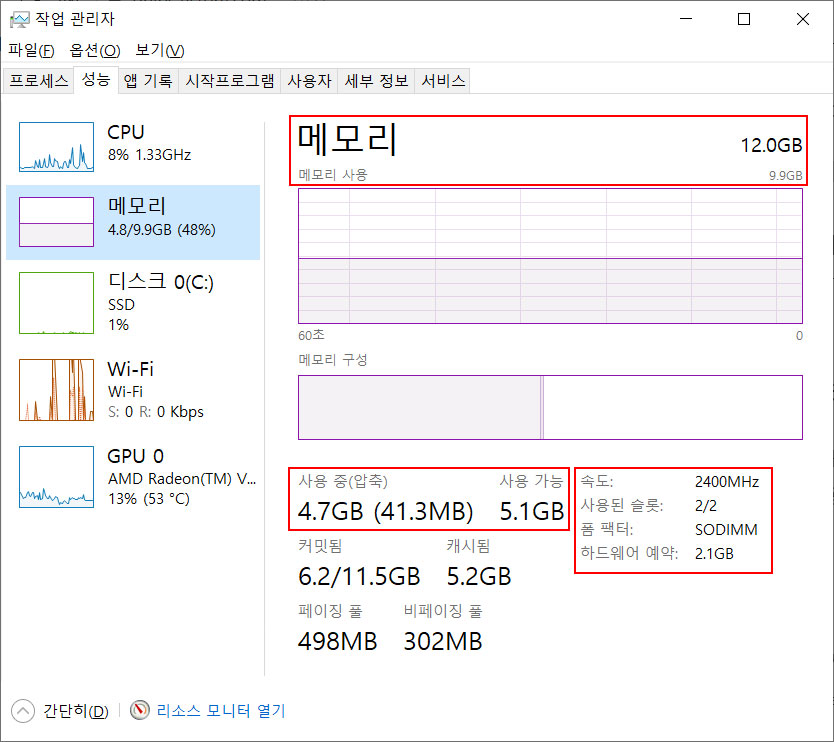Click the 메모리 구성 label
This screenshot has width=834, height=742.
point(333,360)
